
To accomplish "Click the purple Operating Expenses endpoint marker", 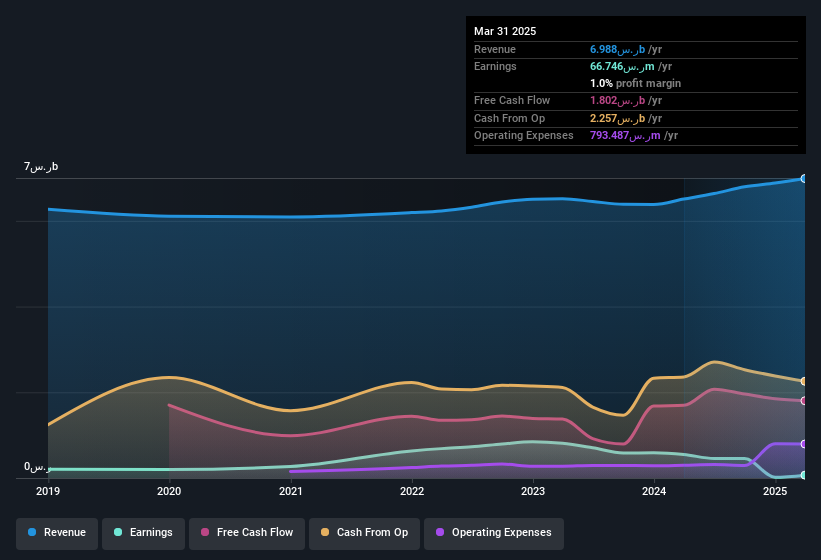I will (x=804, y=444).
